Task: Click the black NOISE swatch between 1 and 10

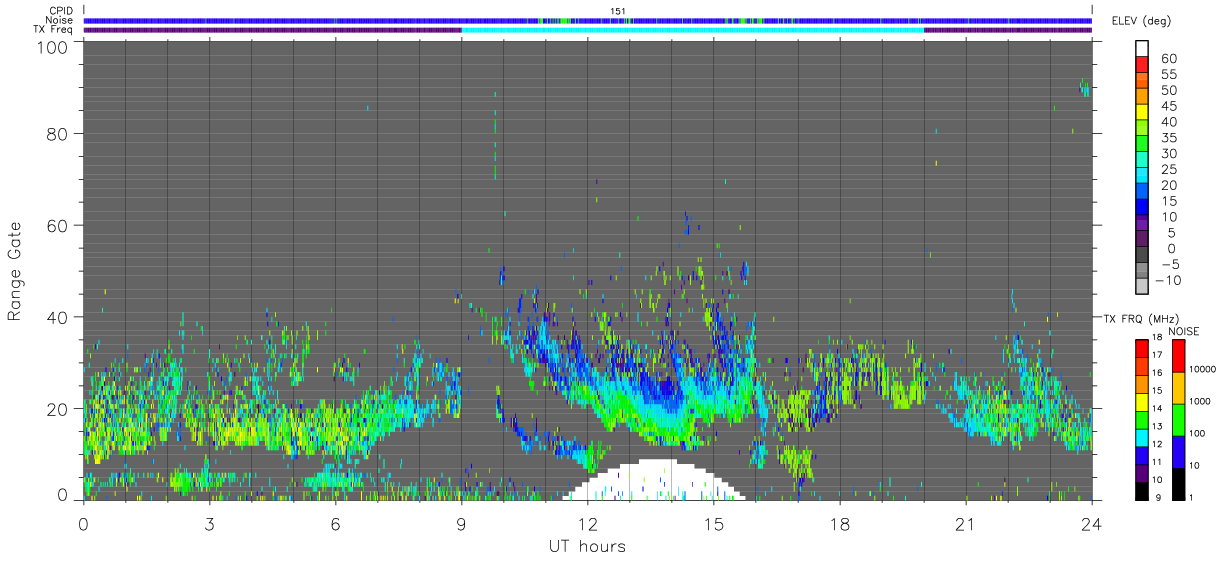Action: [1178, 483]
